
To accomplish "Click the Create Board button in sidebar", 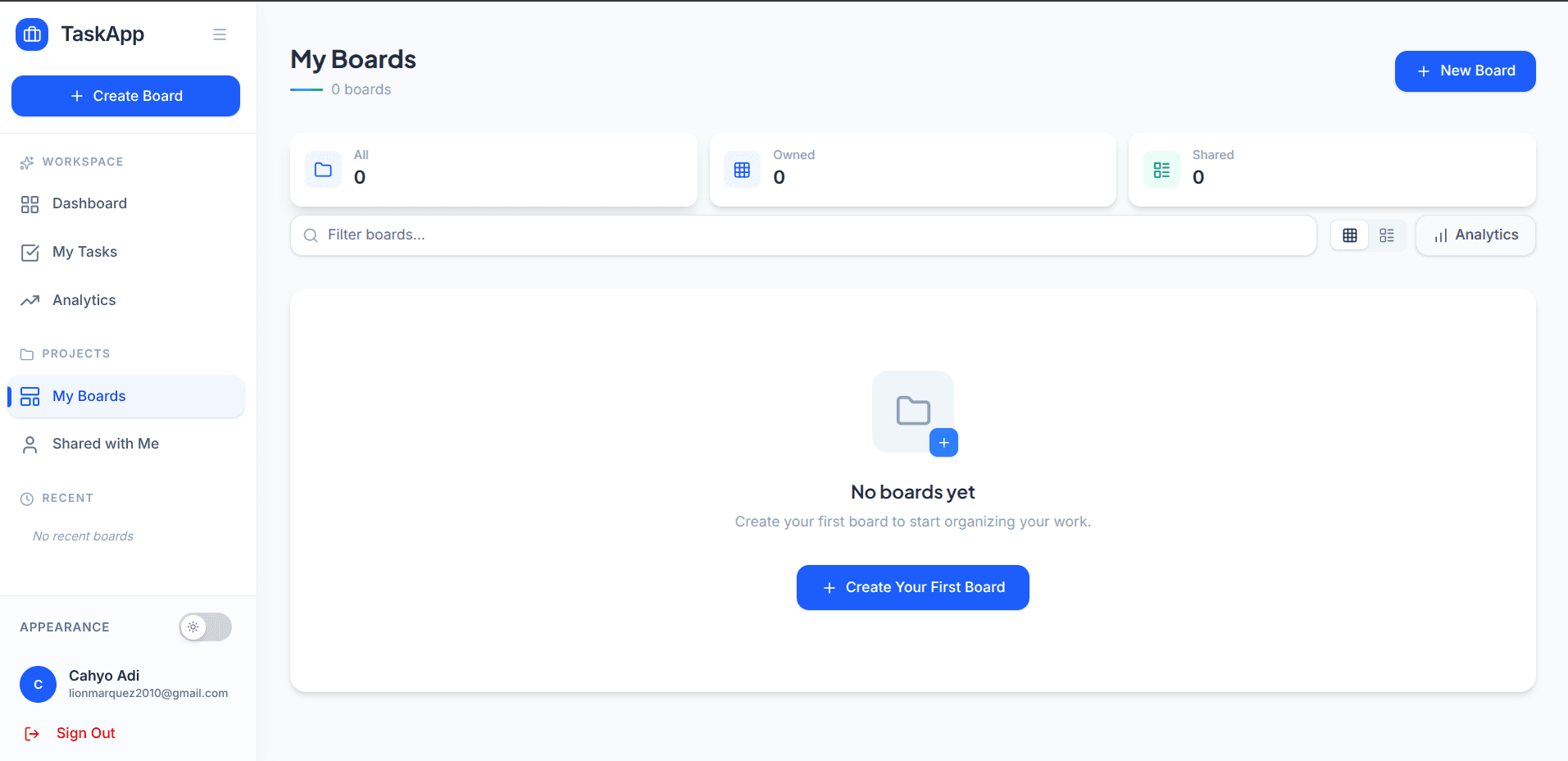I will pyautogui.click(x=125, y=96).
